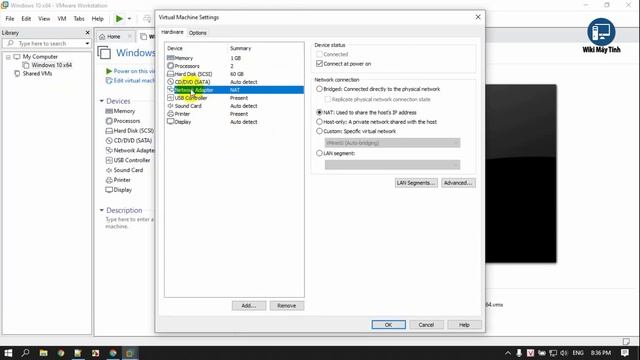Viewport: 640px width, 360px height.
Task: Switch to Hardware tab in settings
Action: point(172,32)
